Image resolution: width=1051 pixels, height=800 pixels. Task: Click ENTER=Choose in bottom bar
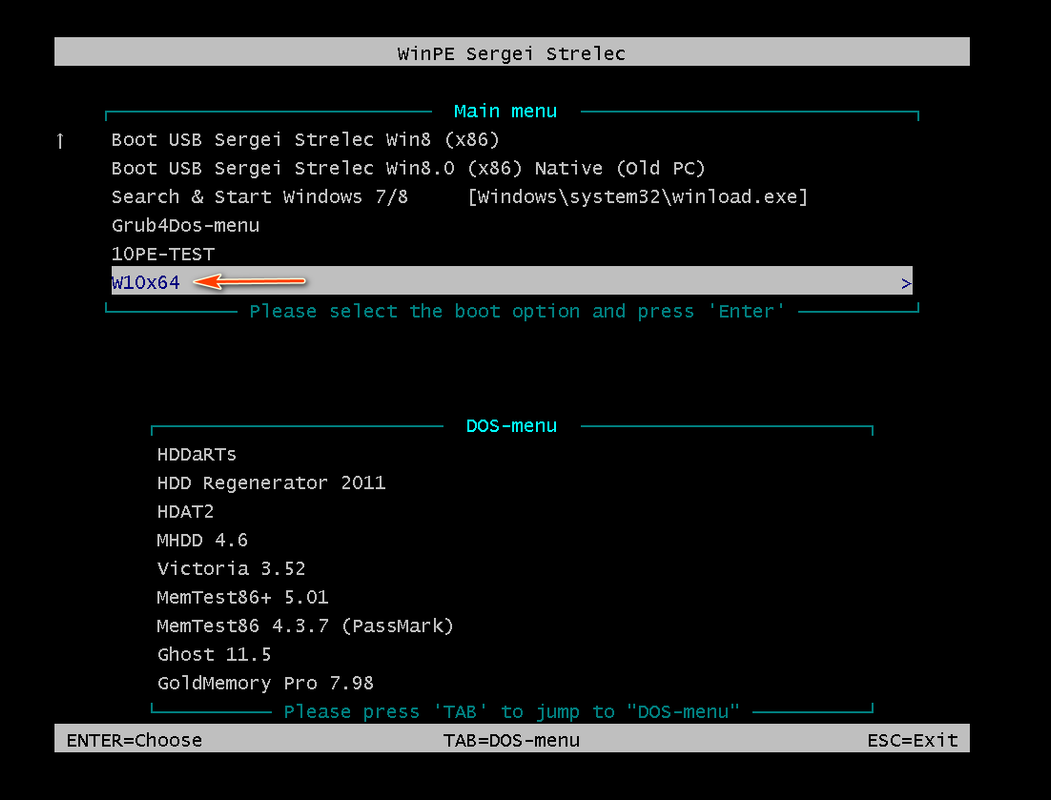point(134,740)
